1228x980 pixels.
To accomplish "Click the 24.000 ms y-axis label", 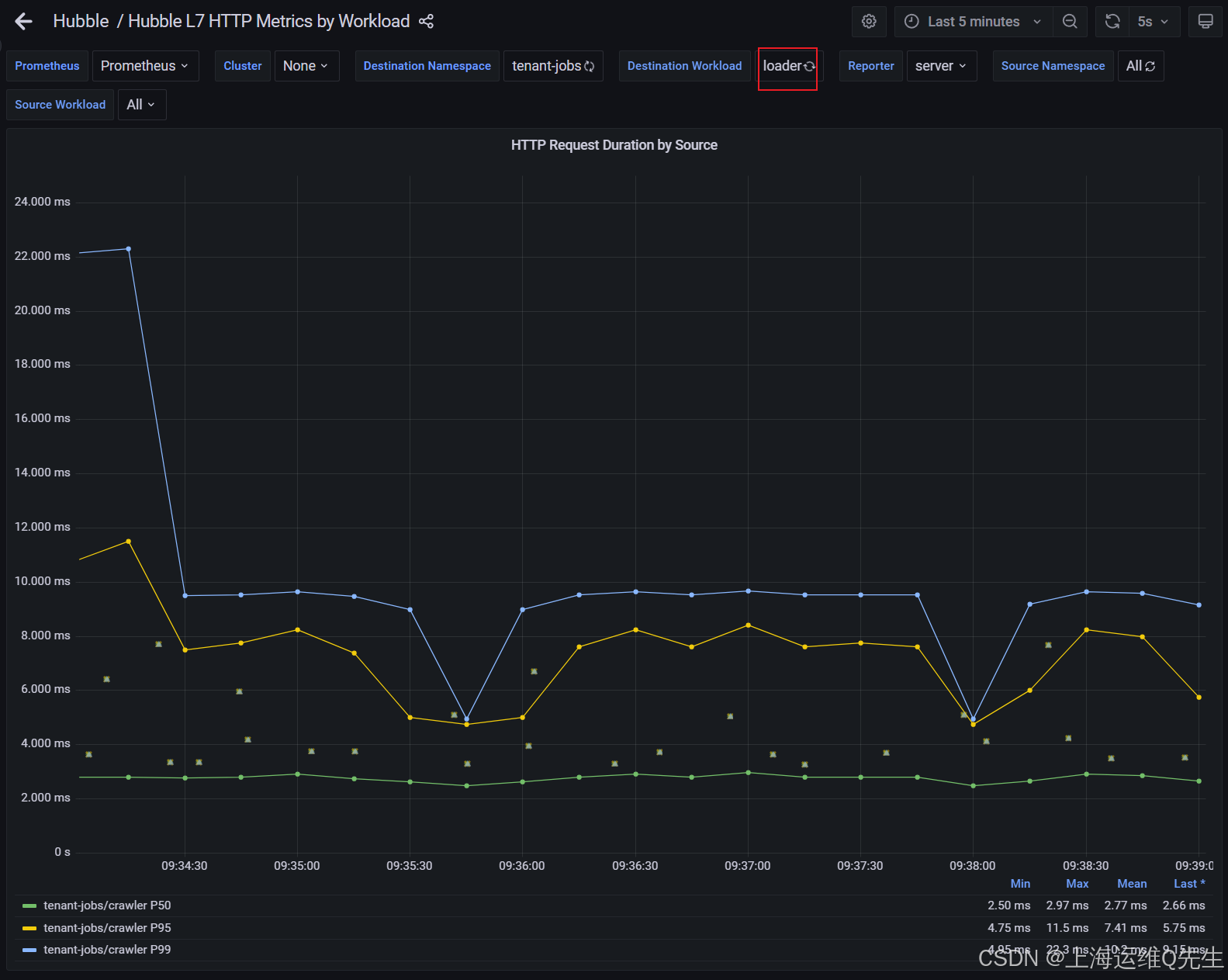I will pos(43,202).
